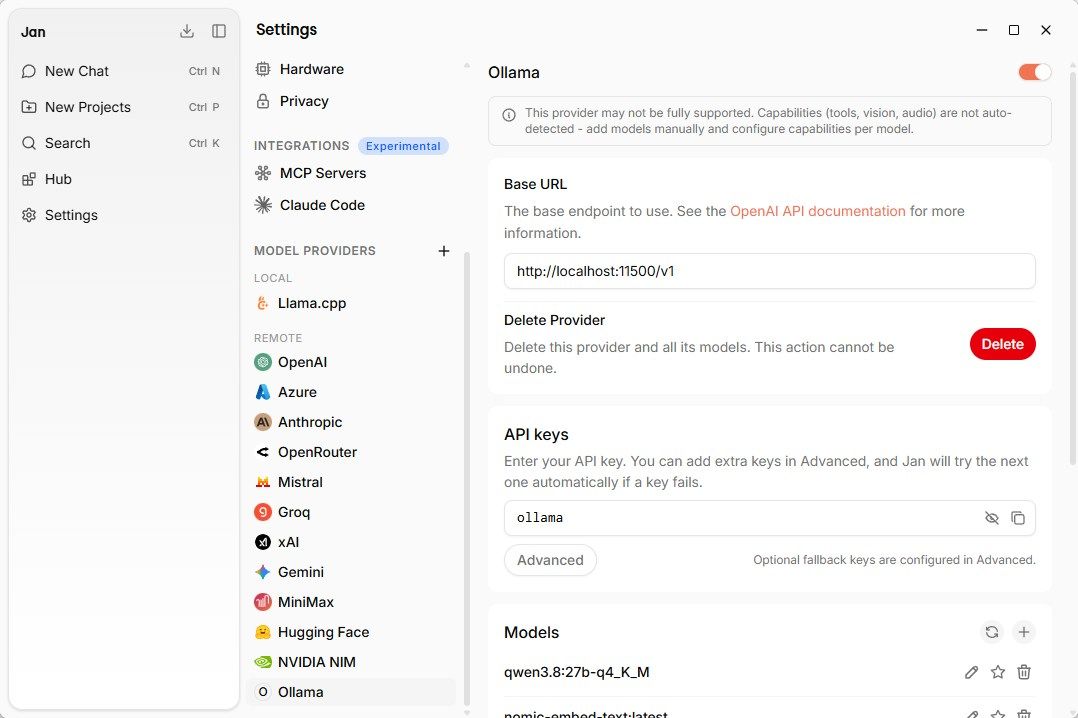Select the OpenAI provider
The height and width of the screenshot is (718, 1078).
coord(351,362)
